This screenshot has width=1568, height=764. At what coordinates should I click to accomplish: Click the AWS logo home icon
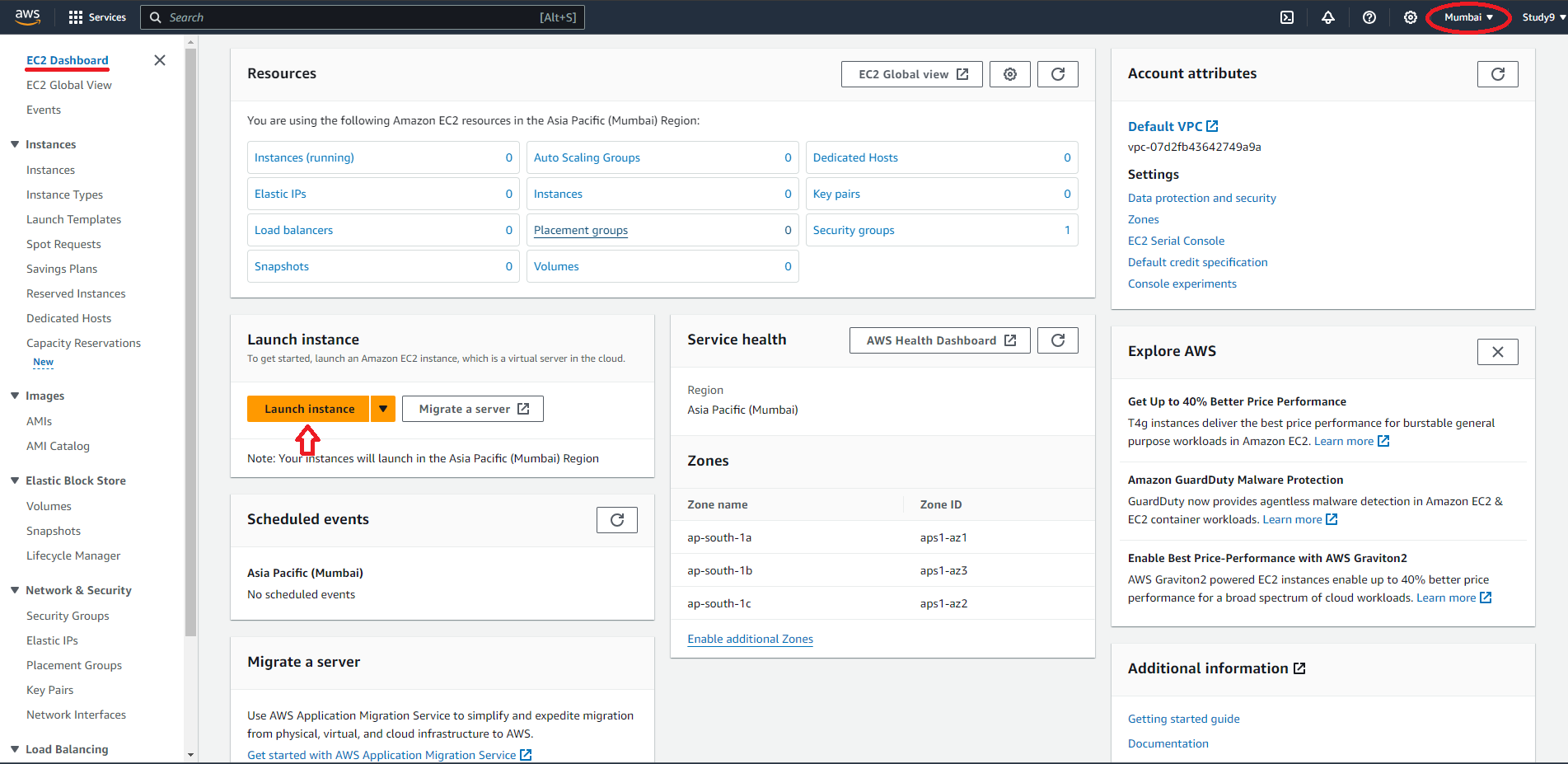point(27,17)
